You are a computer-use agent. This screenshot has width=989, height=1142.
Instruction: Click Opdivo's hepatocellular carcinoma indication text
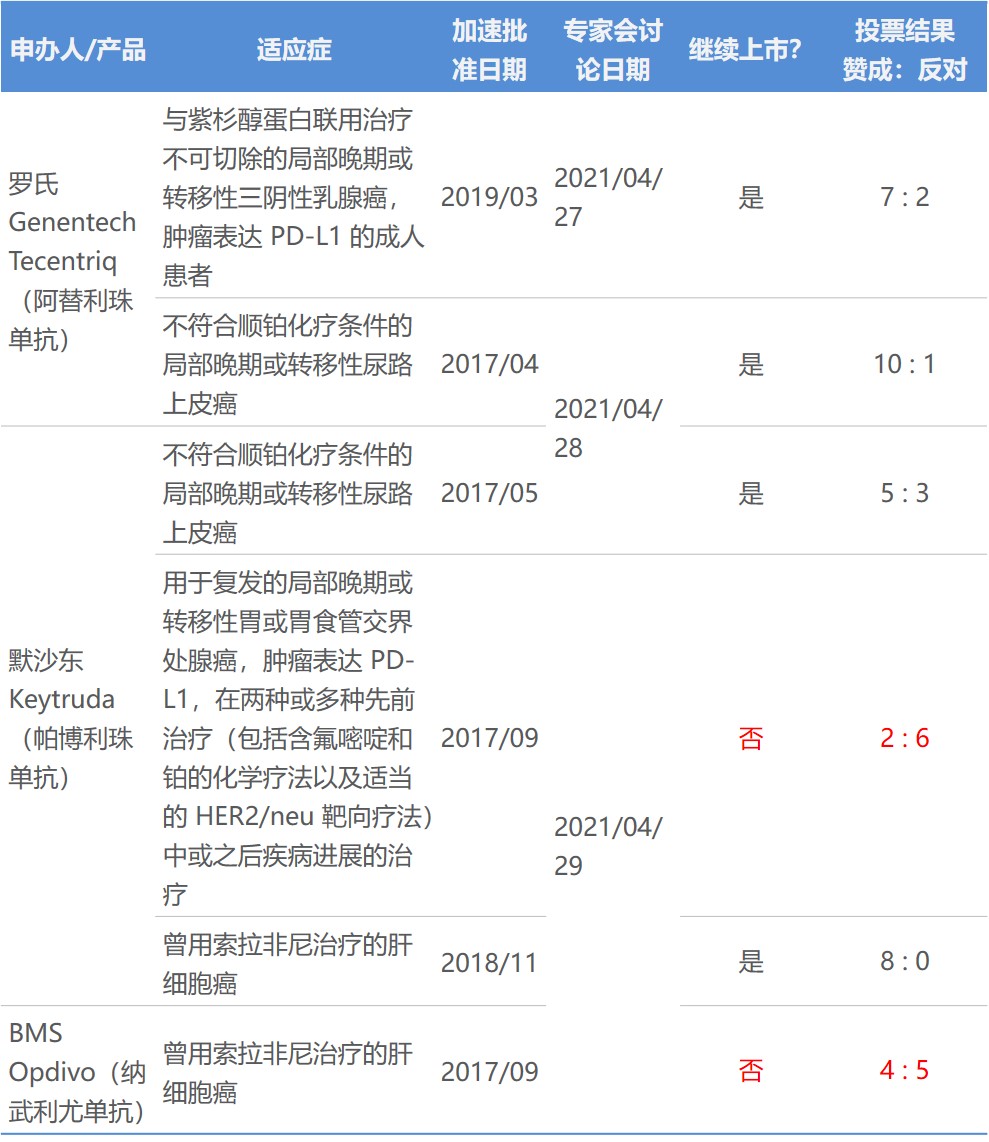coord(288,1072)
